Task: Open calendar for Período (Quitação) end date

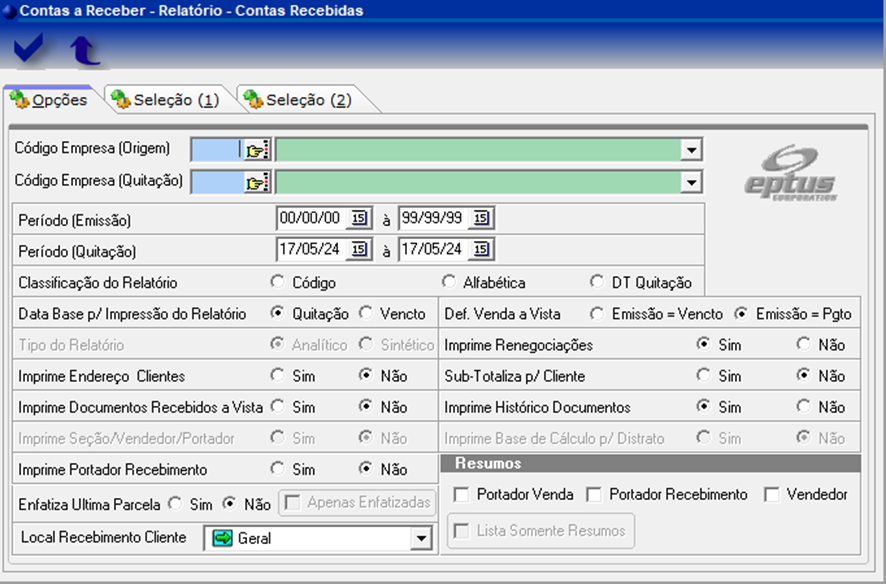Action: click(481, 249)
